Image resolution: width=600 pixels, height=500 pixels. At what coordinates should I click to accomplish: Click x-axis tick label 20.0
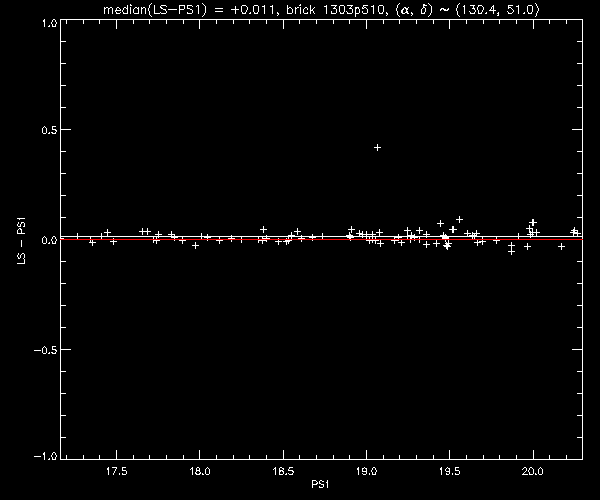click(x=533, y=471)
